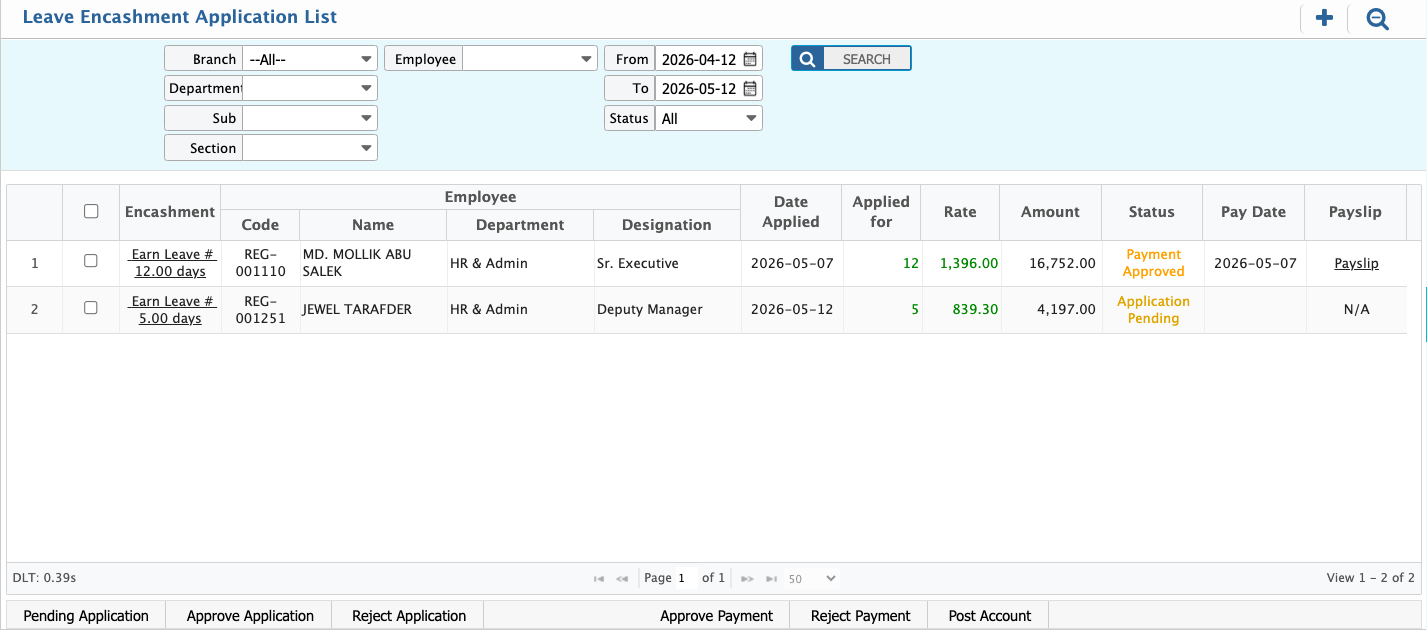Open the From date calendar icon
Image resolution: width=1427 pixels, height=630 pixels.
(x=750, y=59)
